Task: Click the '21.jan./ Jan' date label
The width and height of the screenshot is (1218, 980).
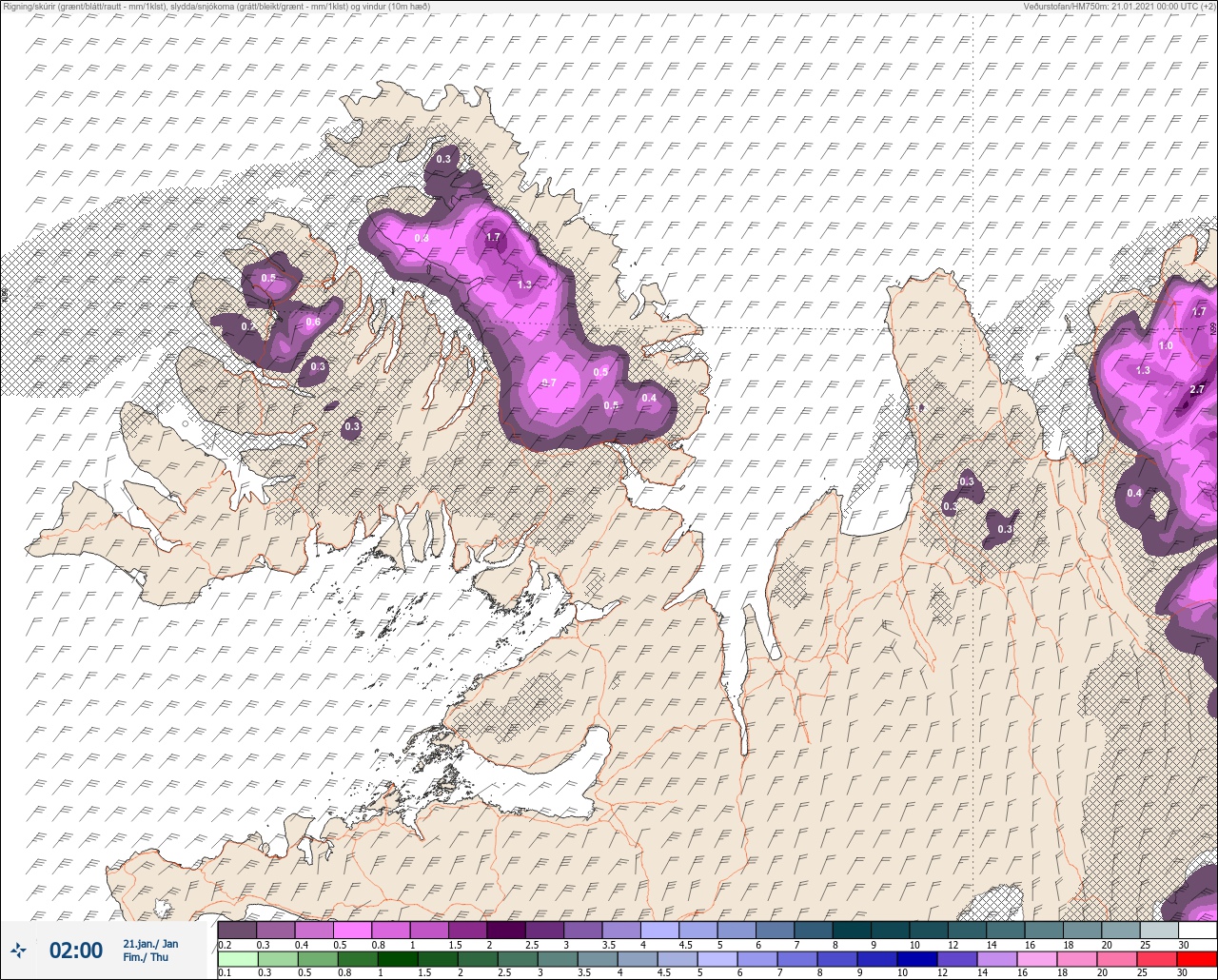Action: 150,944
